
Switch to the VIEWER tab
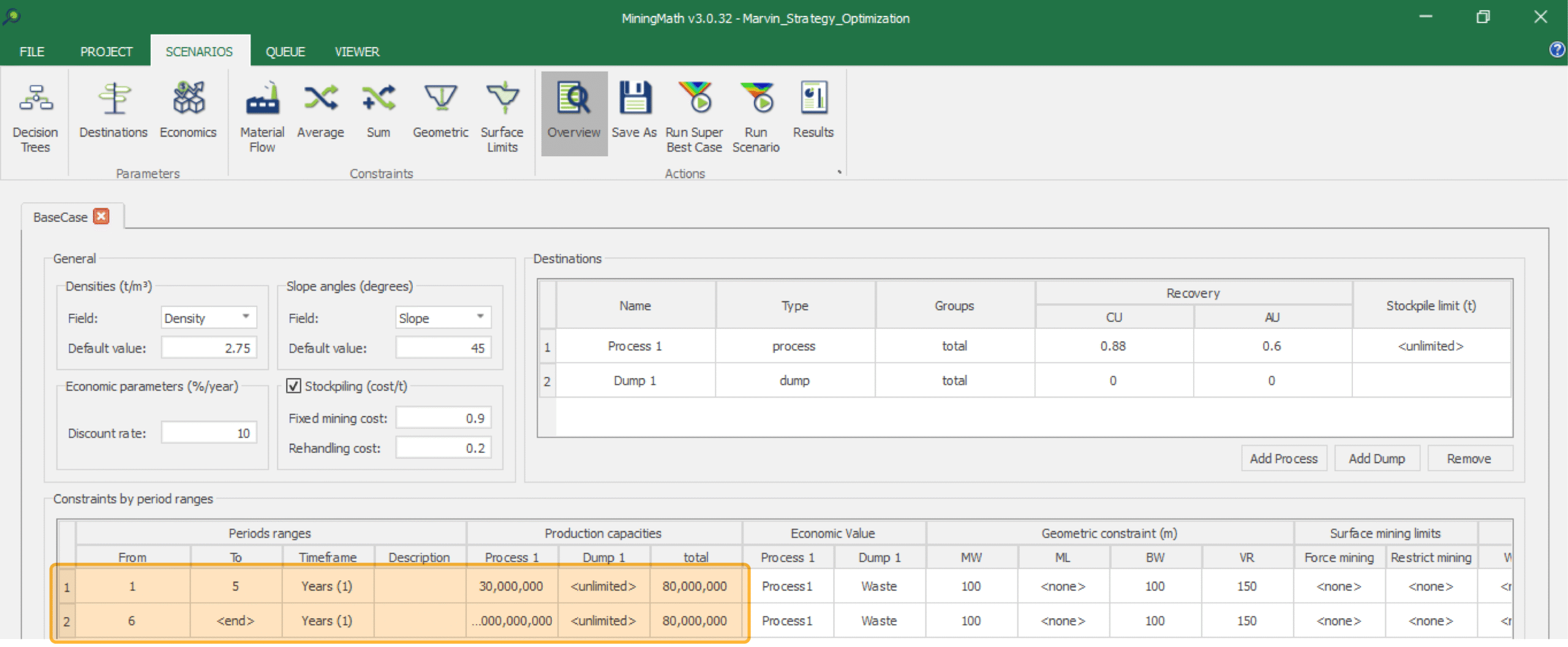point(356,51)
